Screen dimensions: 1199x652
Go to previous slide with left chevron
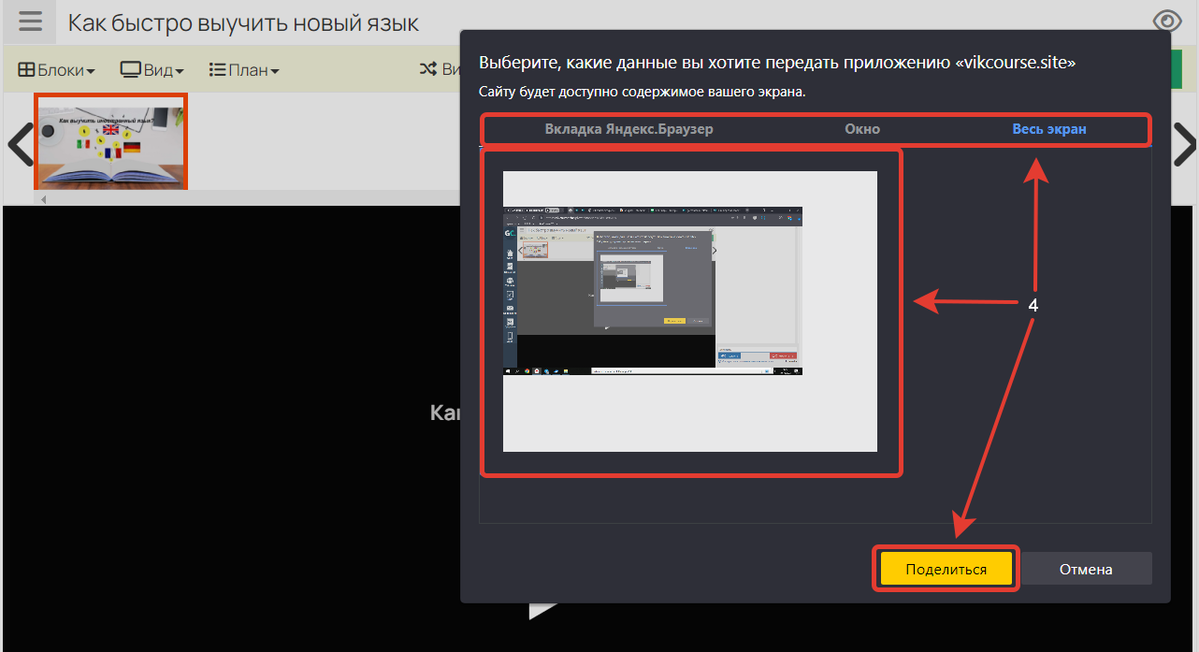point(19,145)
